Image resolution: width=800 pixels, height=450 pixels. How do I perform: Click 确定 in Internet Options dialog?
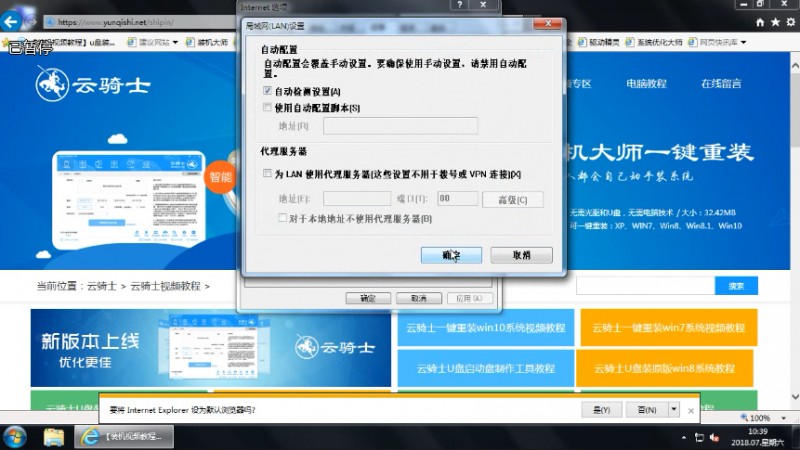click(368, 298)
